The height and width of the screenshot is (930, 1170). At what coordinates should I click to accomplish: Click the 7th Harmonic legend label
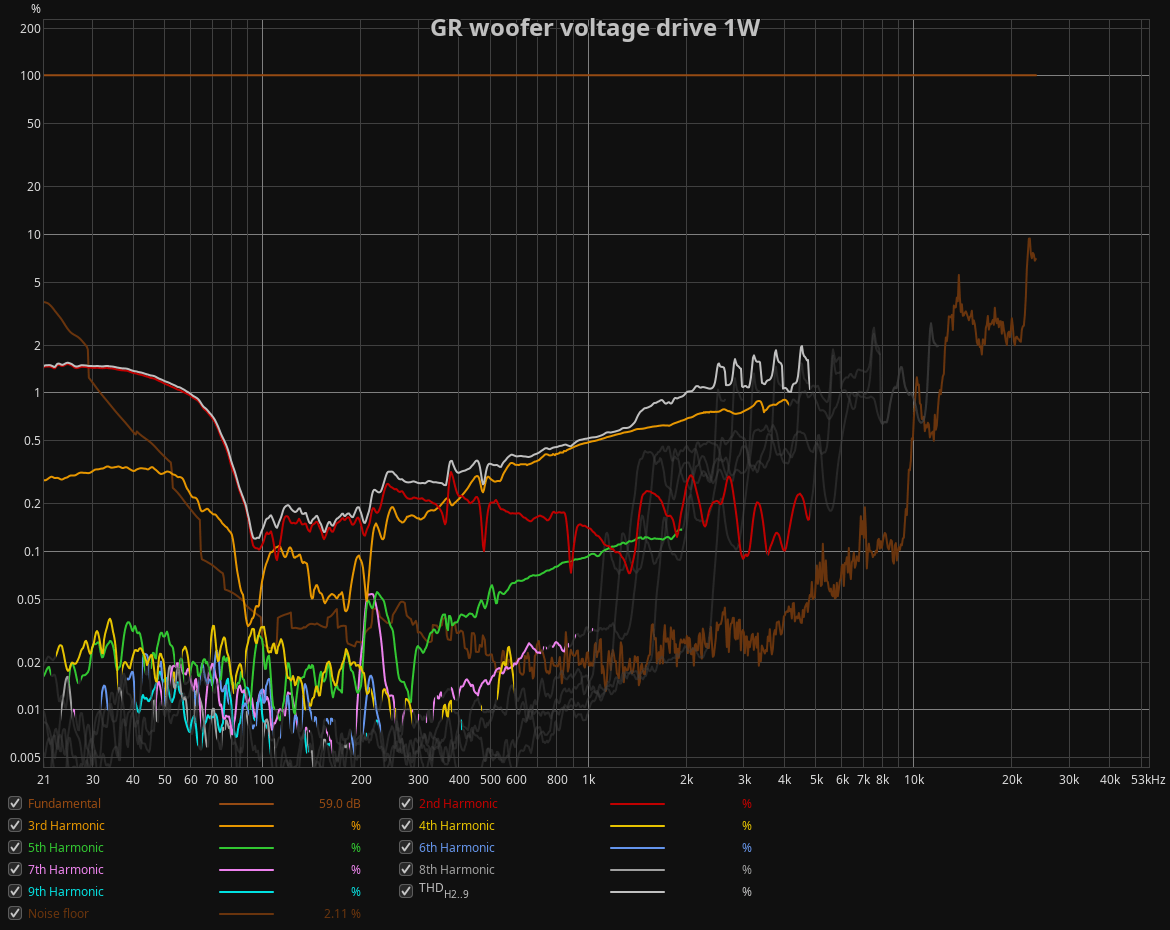click(x=66, y=870)
